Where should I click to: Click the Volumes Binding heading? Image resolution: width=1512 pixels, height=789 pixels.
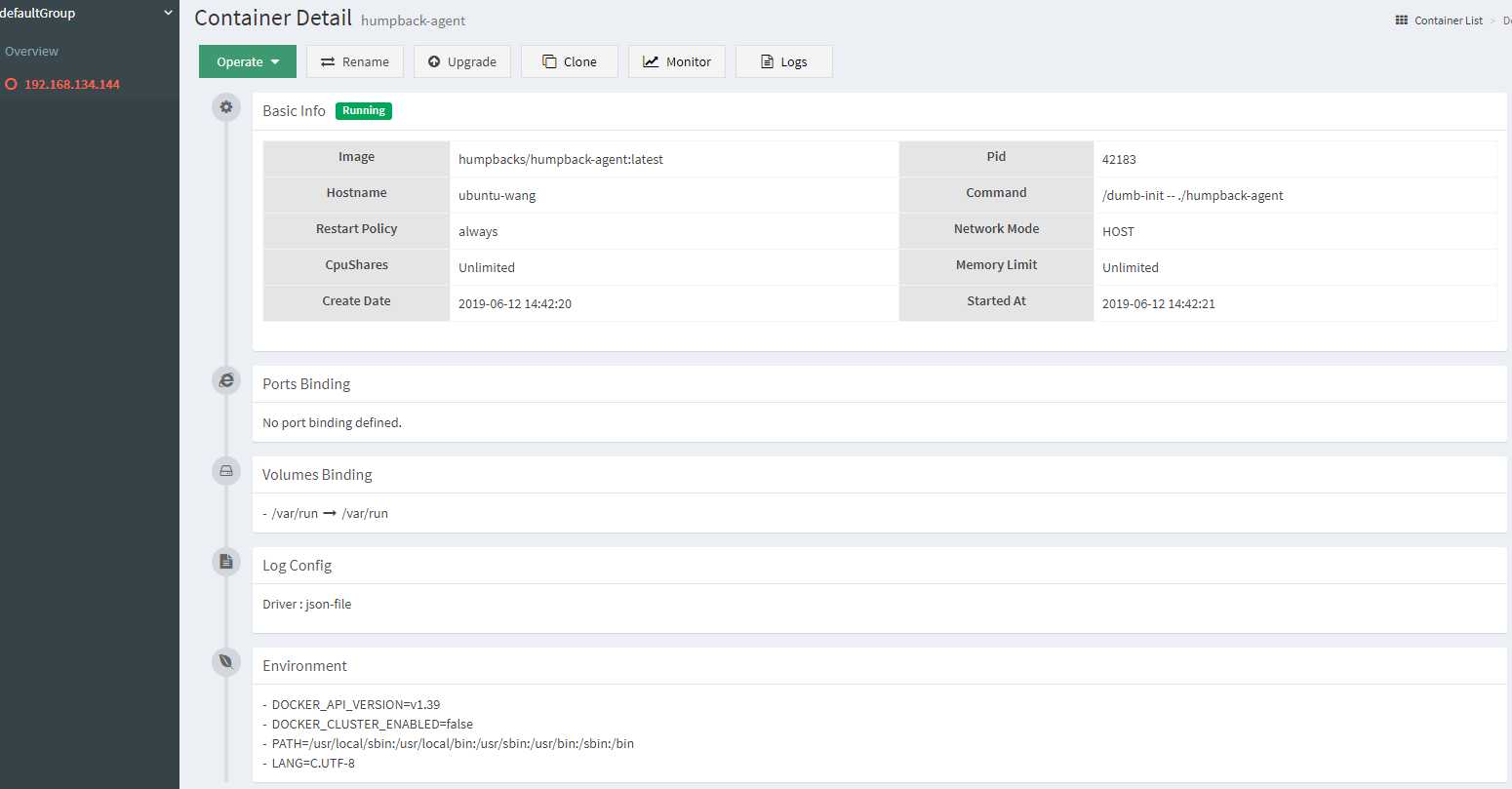pos(317,475)
